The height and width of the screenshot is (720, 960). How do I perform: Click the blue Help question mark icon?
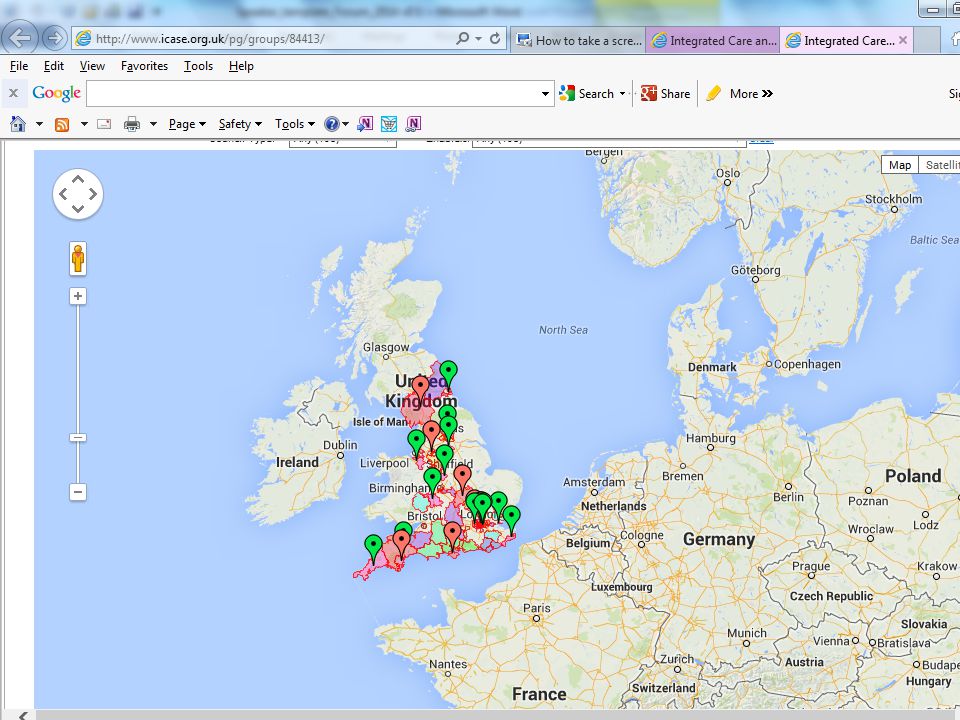[x=331, y=124]
